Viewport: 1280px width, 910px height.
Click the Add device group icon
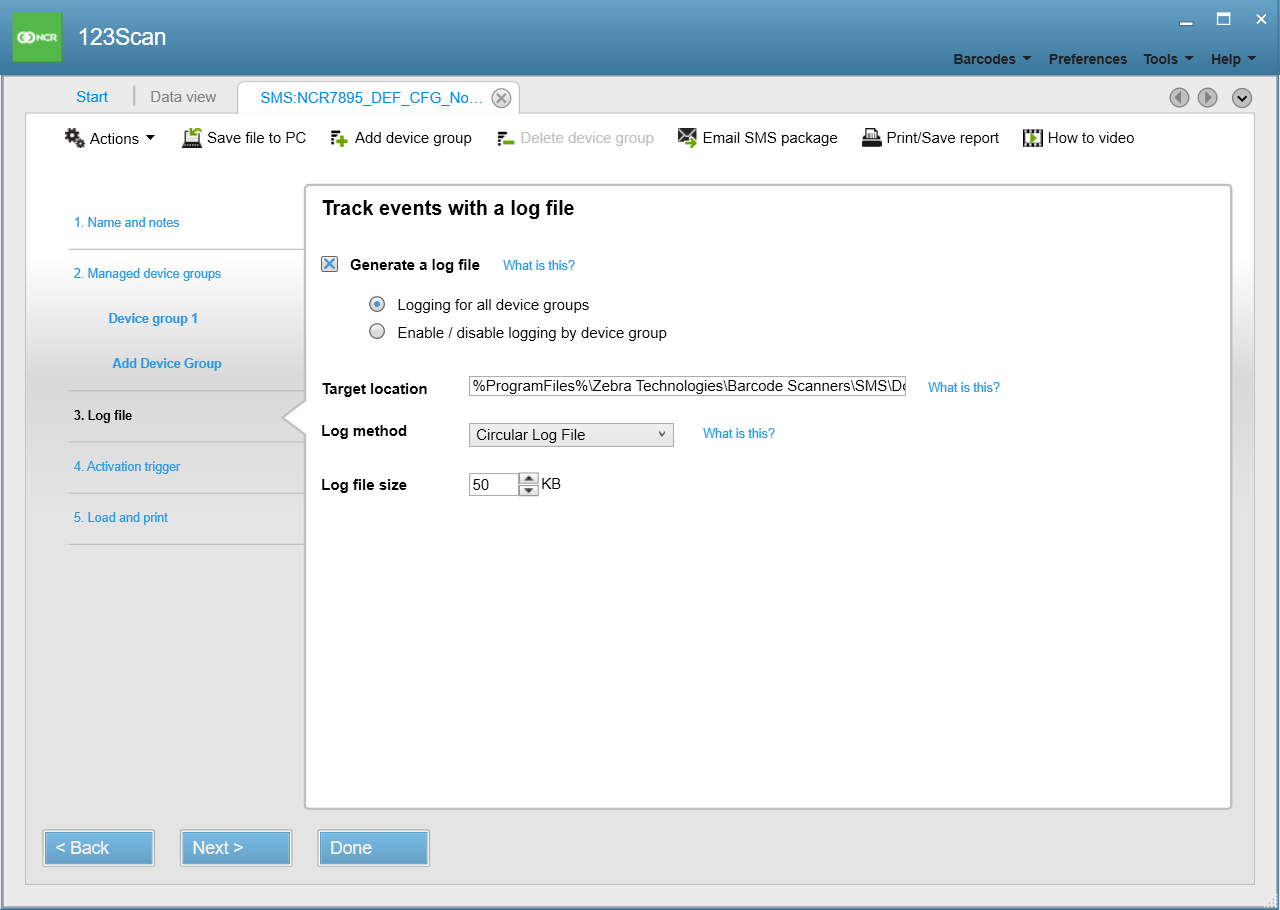pos(339,138)
